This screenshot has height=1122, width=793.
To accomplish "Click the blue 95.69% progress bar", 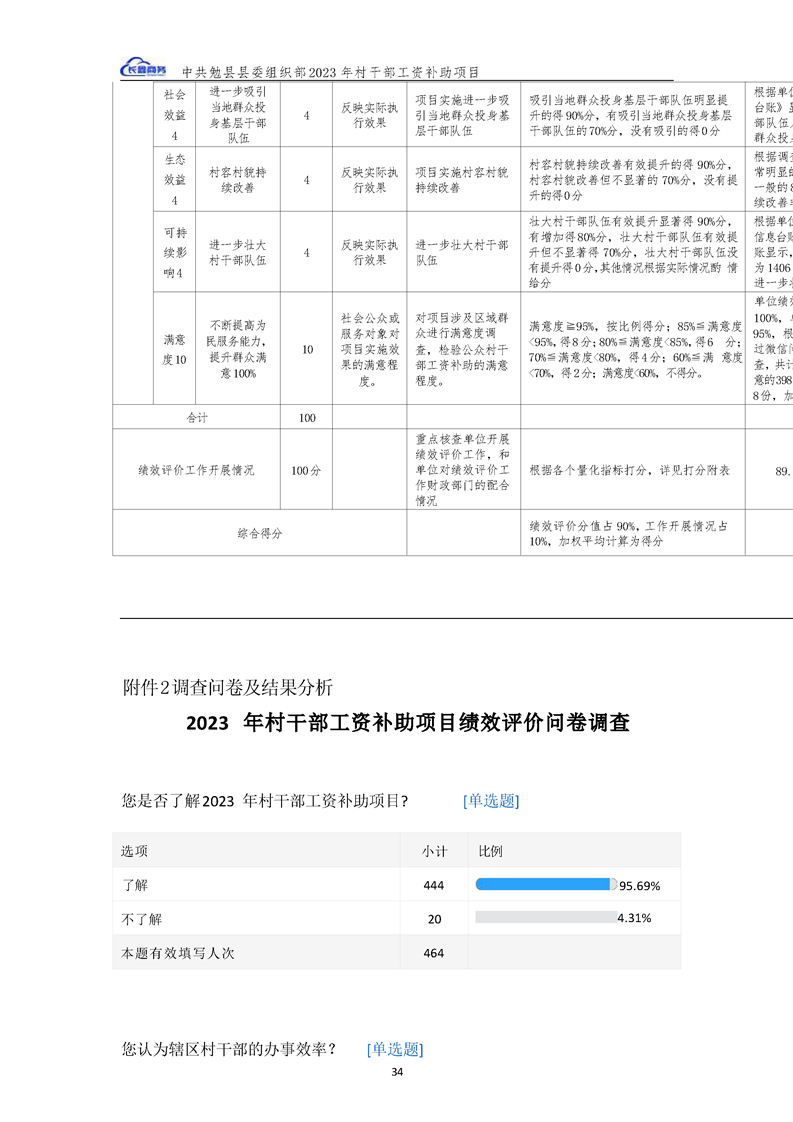I will [545, 884].
